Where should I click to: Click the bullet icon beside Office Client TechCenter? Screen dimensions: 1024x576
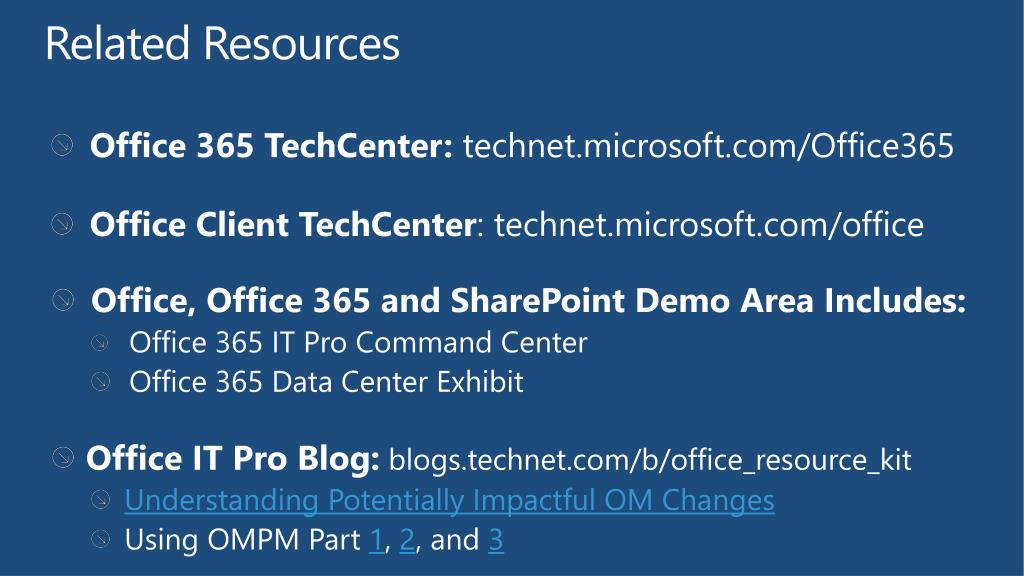click(x=62, y=224)
